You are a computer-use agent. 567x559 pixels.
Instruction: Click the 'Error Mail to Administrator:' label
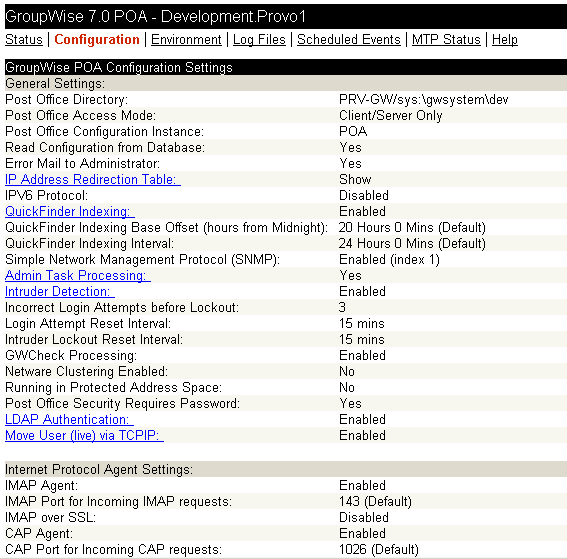point(82,163)
